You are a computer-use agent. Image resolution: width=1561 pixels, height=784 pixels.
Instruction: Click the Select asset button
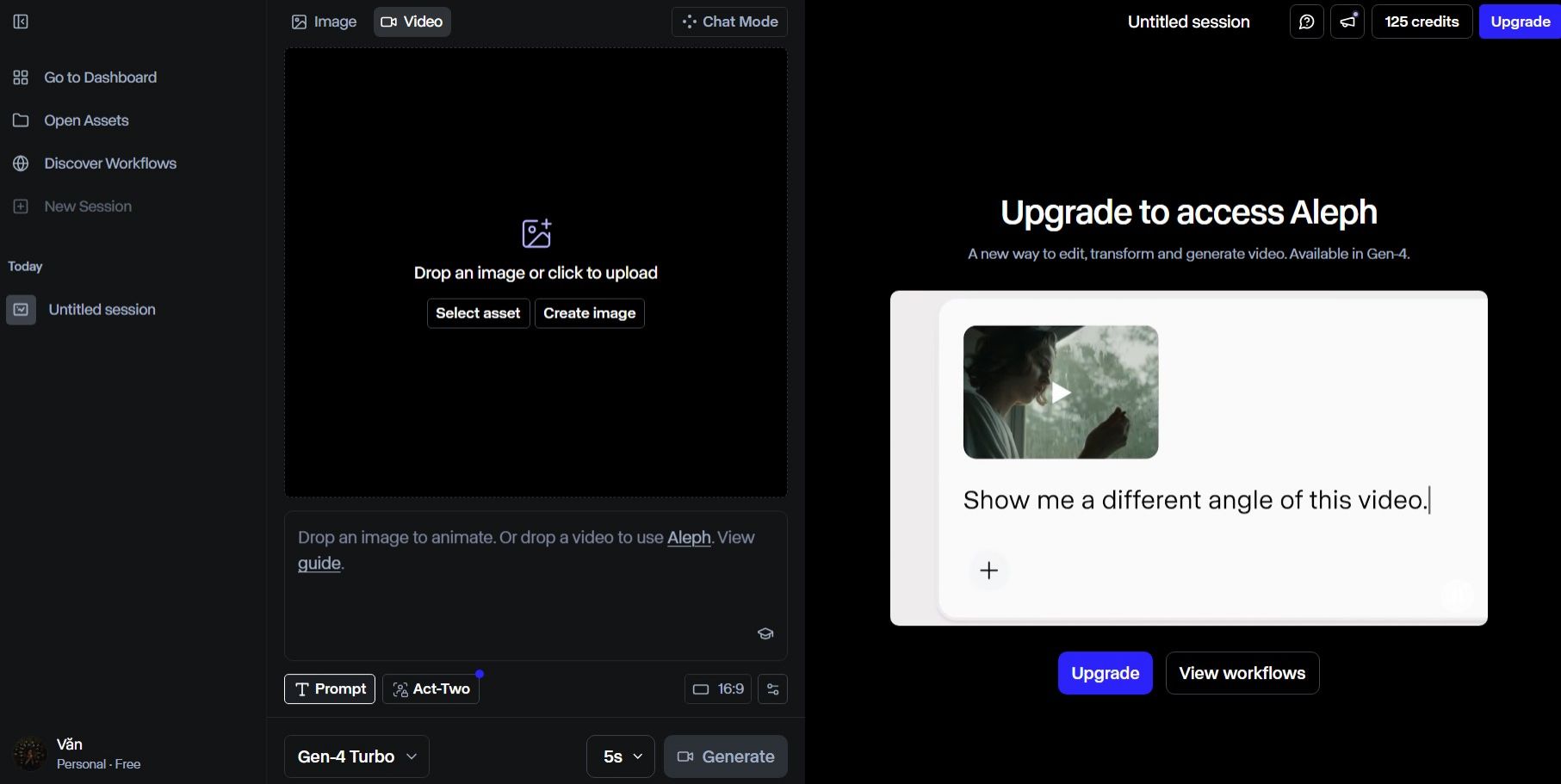click(x=478, y=313)
